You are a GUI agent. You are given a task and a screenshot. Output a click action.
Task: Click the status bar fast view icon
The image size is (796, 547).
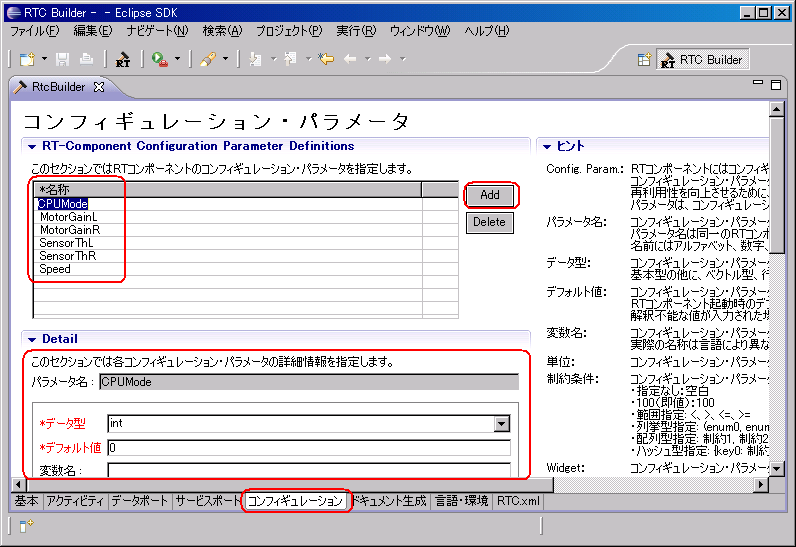(26, 526)
